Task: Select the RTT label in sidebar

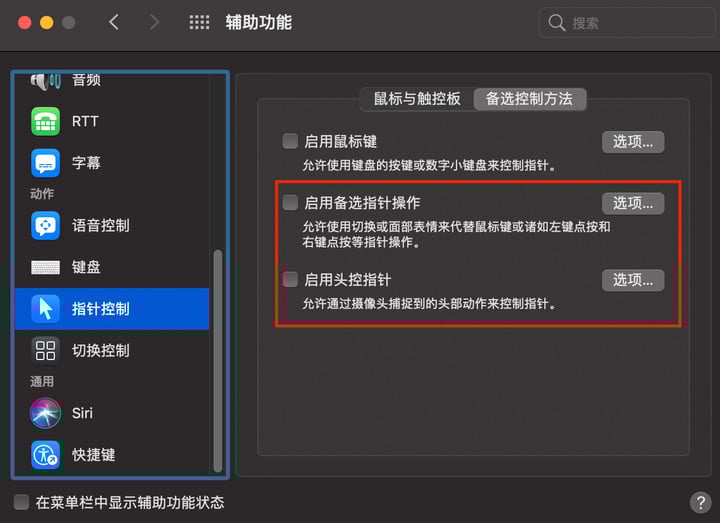Action: click(85, 121)
